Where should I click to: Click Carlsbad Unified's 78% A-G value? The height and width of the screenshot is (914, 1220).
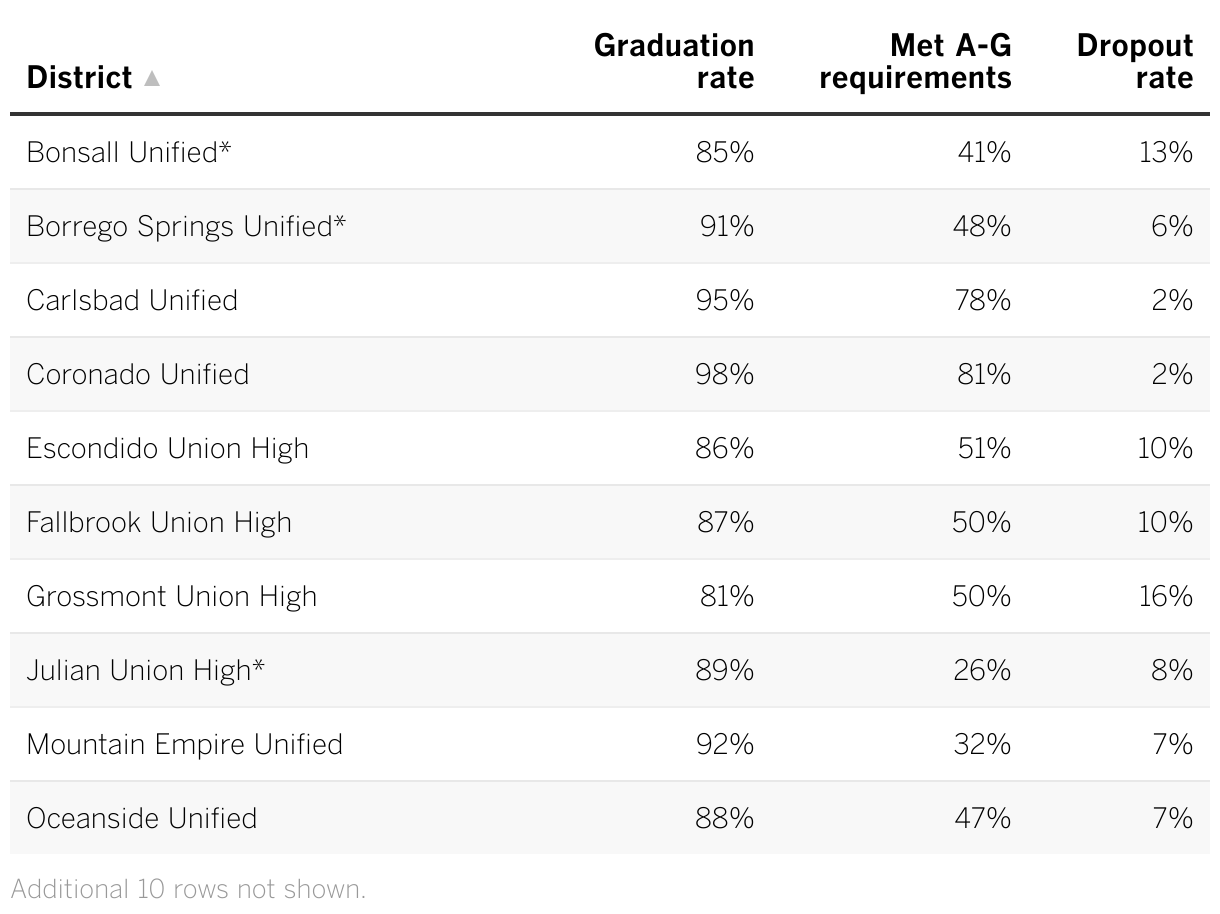coord(982,300)
